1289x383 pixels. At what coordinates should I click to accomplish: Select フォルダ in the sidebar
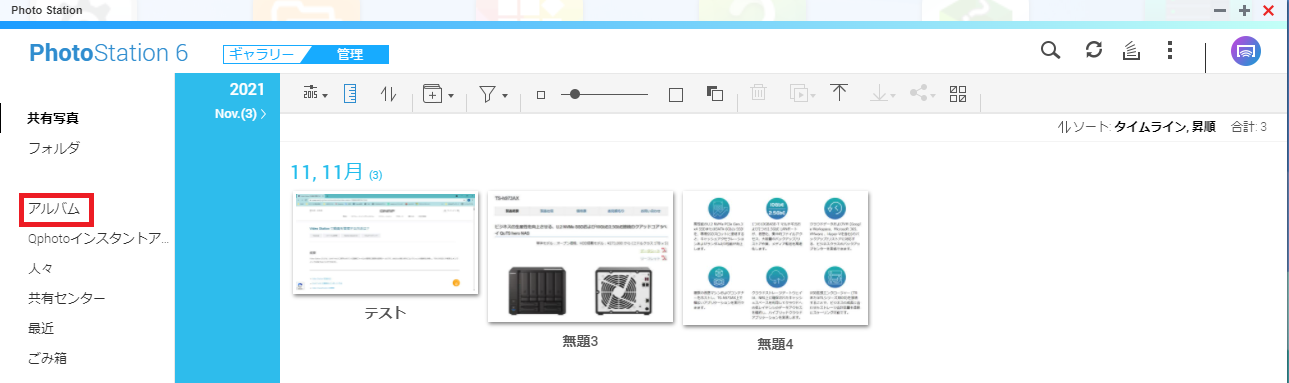[x=54, y=148]
